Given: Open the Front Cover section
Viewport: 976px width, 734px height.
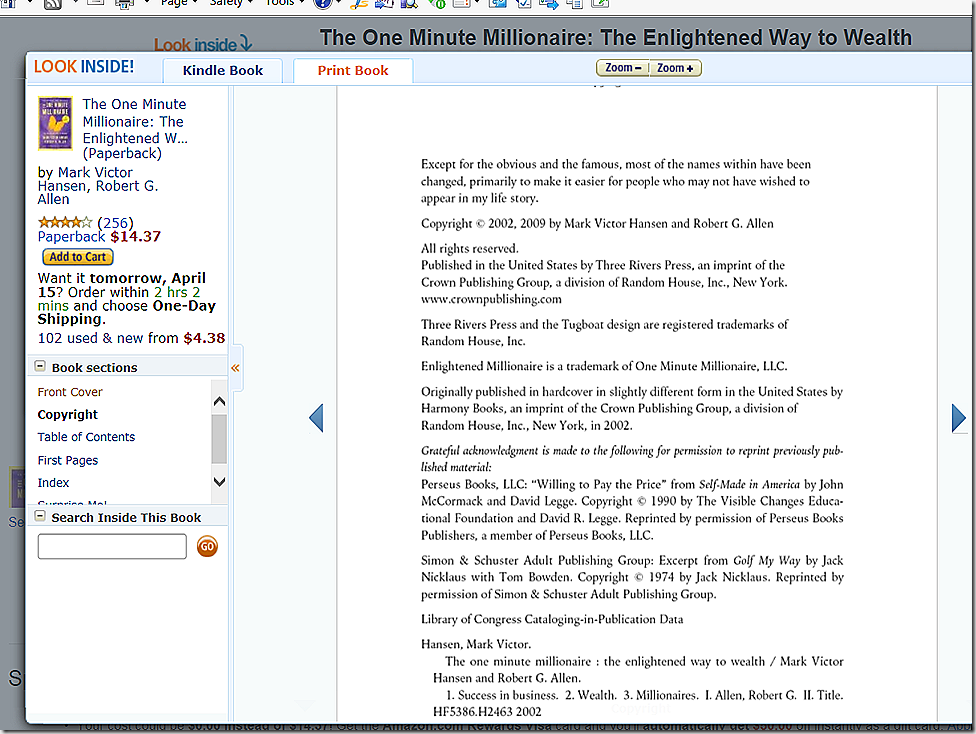Looking at the screenshot, I should (x=70, y=392).
